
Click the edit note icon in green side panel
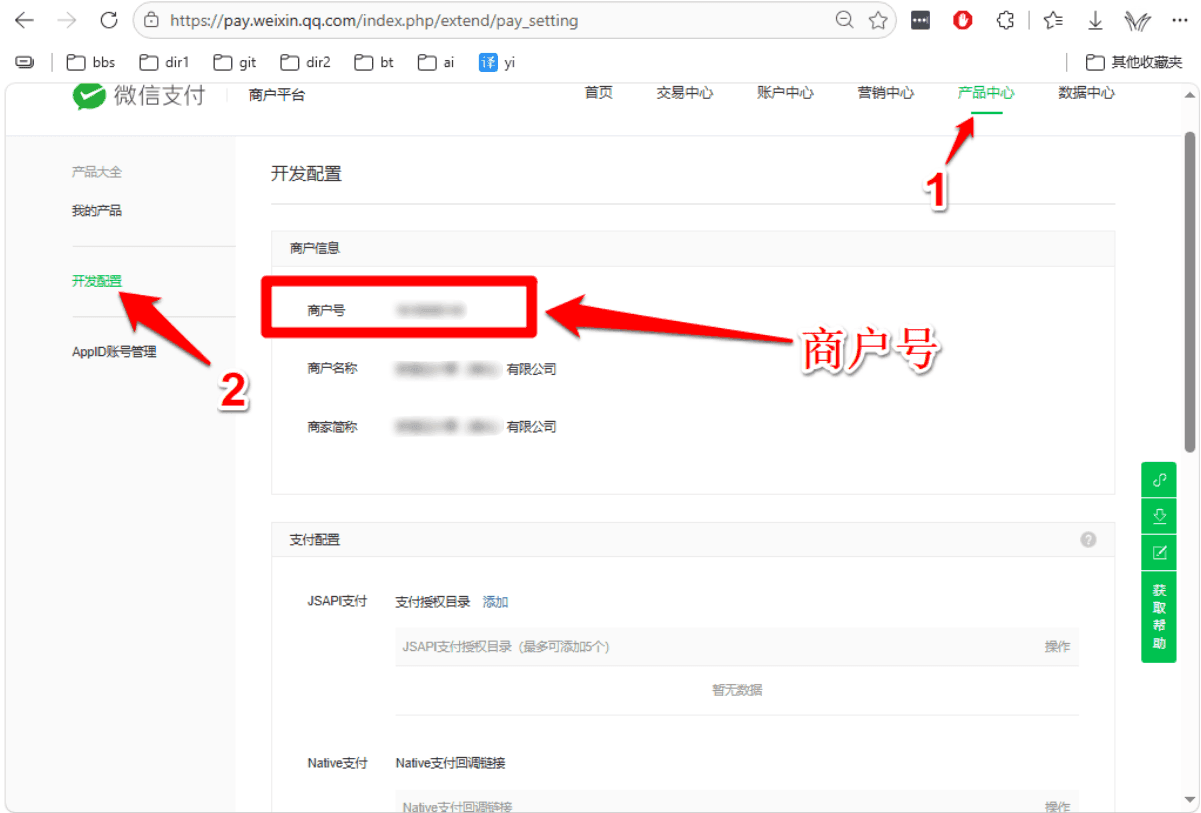[x=1159, y=552]
